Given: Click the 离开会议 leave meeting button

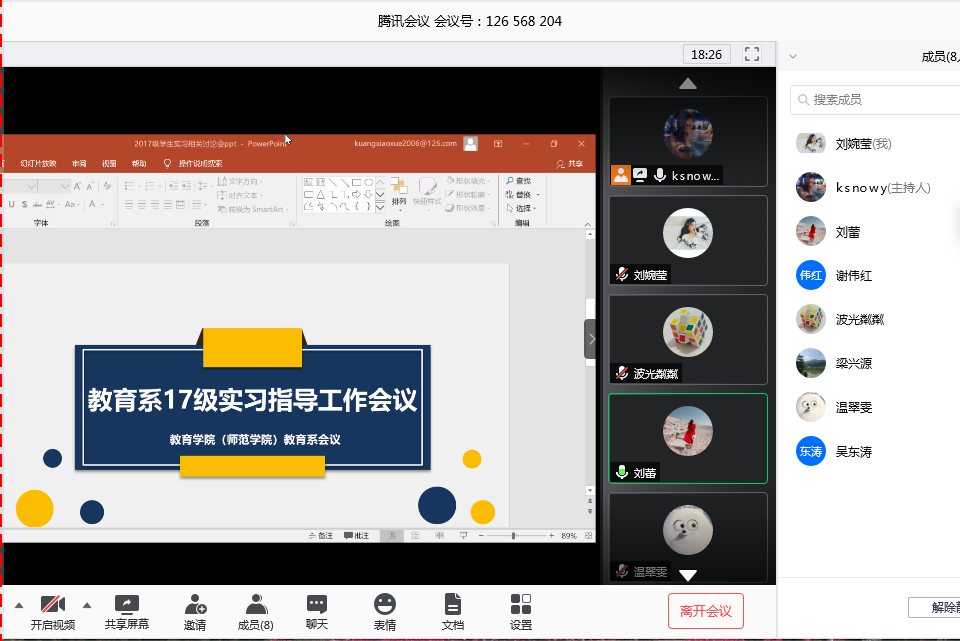Looking at the screenshot, I should 706,611.
